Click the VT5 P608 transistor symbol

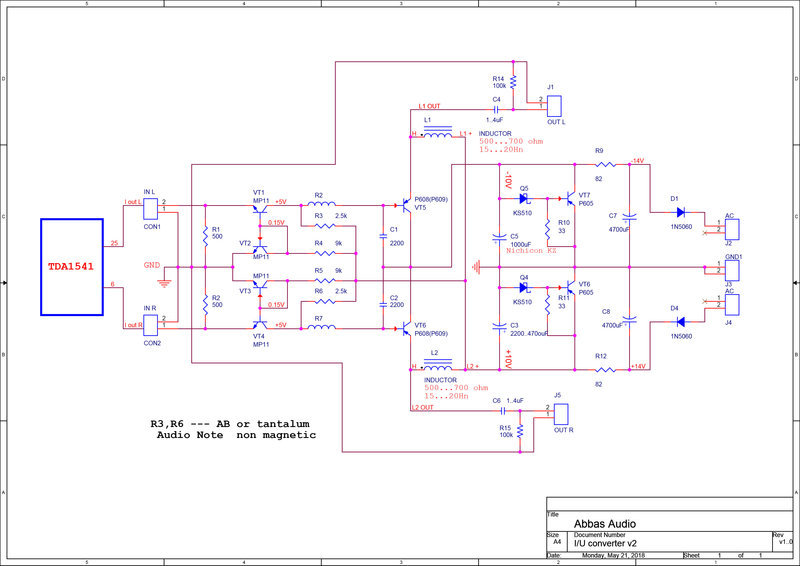(x=405, y=205)
